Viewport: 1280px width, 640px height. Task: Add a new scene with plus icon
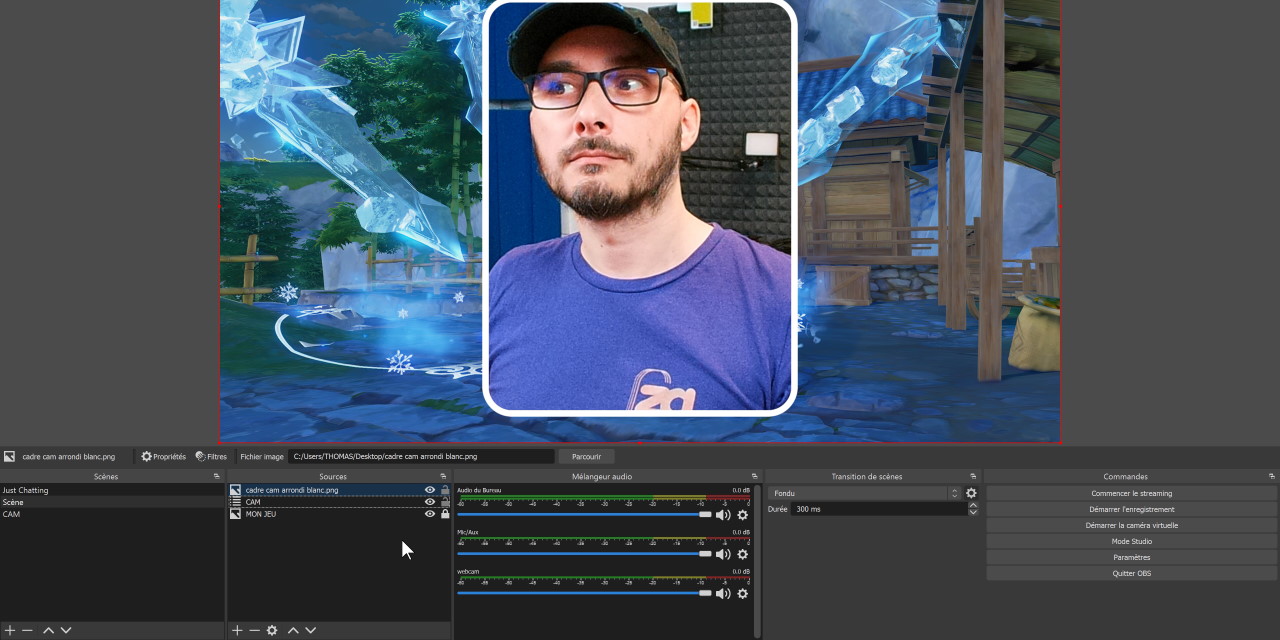(x=10, y=630)
